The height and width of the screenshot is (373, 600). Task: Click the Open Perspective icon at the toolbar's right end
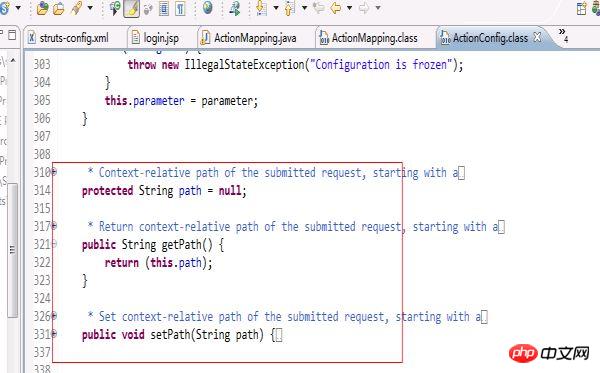582,8
